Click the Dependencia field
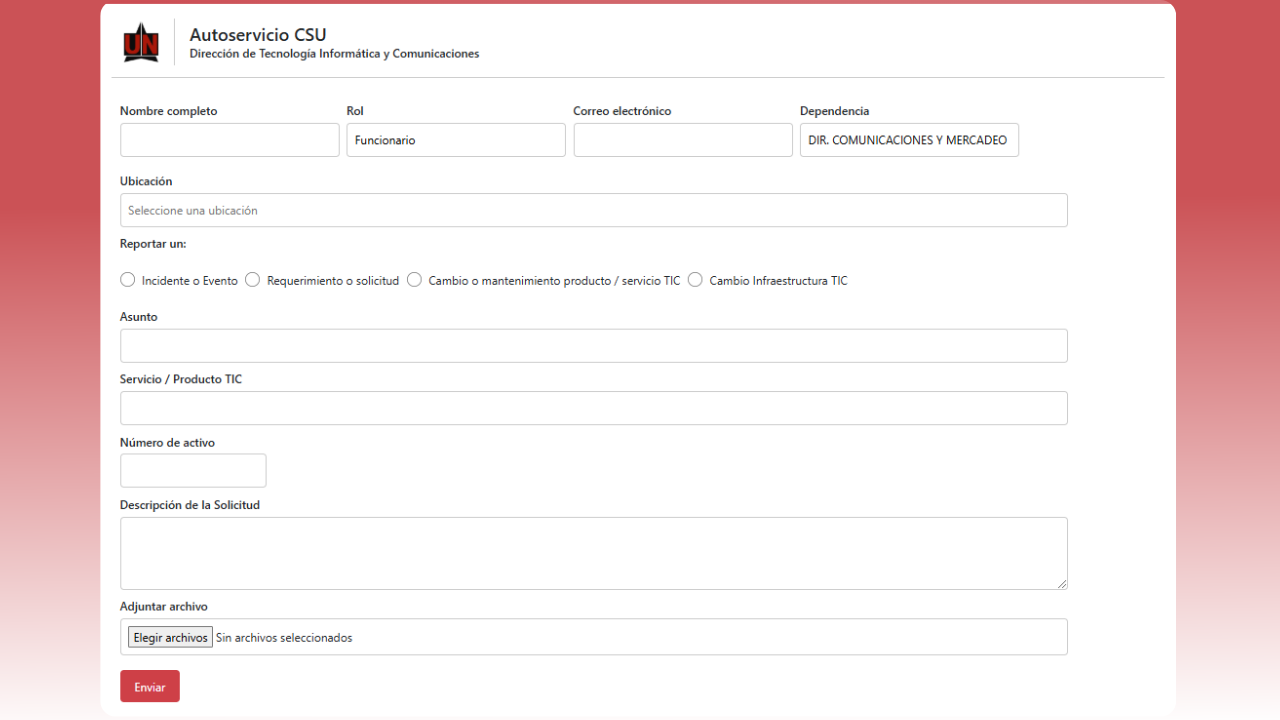1280x720 pixels. (x=909, y=140)
